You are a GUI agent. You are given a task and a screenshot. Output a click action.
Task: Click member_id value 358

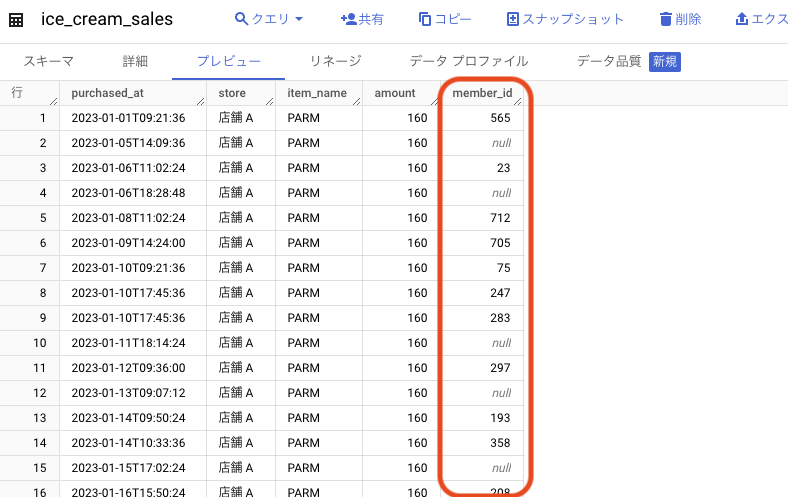click(500, 443)
